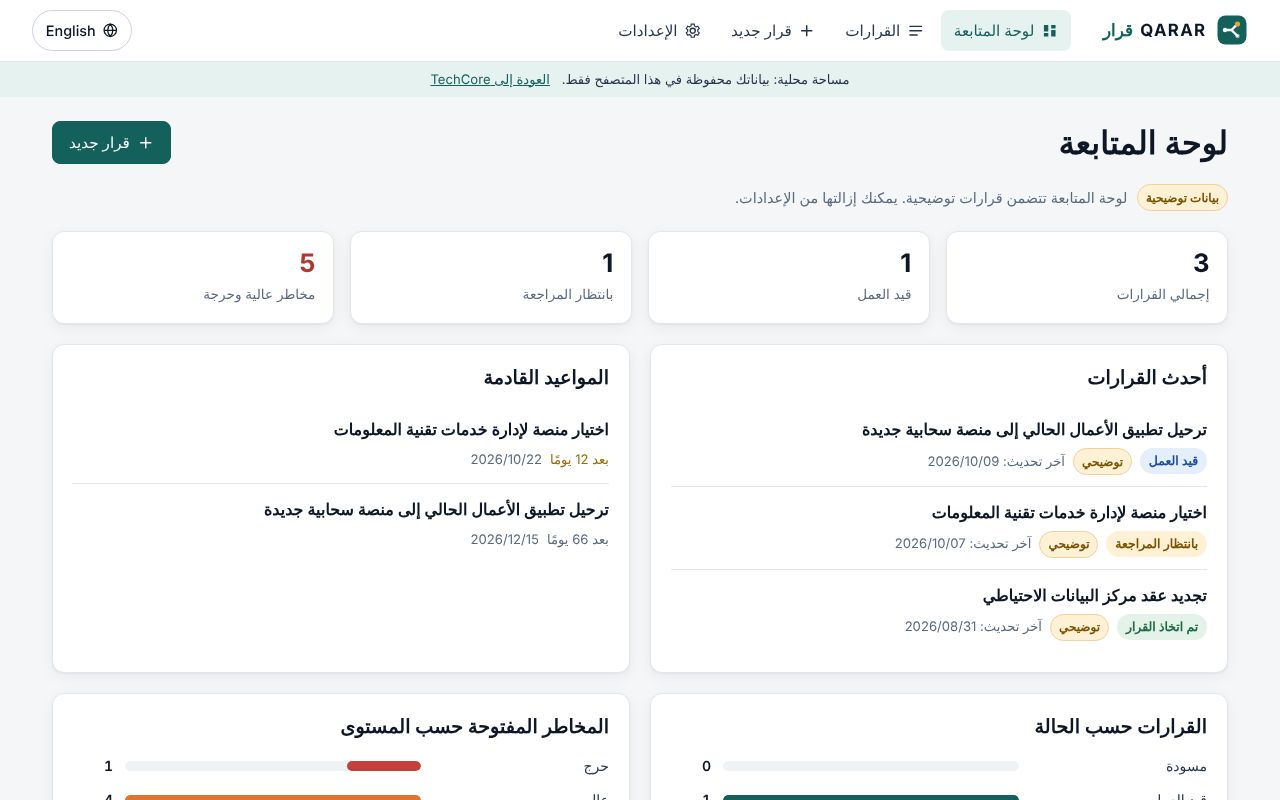Click the بعد 12 يومًا due label
The image size is (1280, 800).
point(579,459)
